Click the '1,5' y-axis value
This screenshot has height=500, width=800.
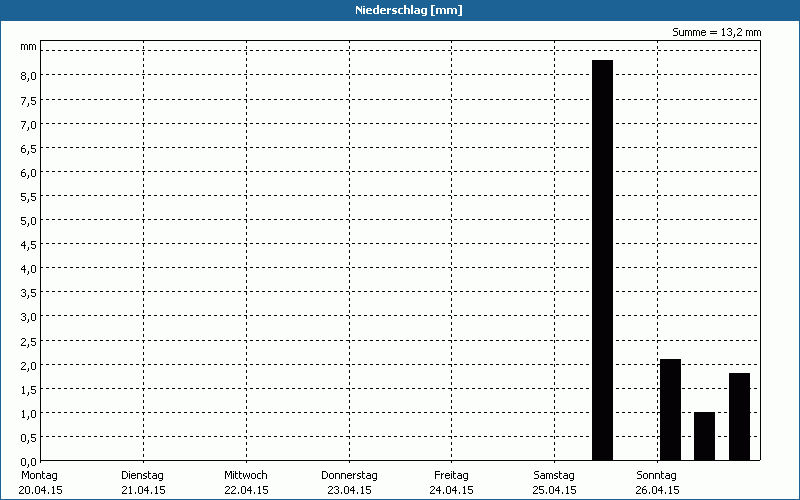[29, 390]
